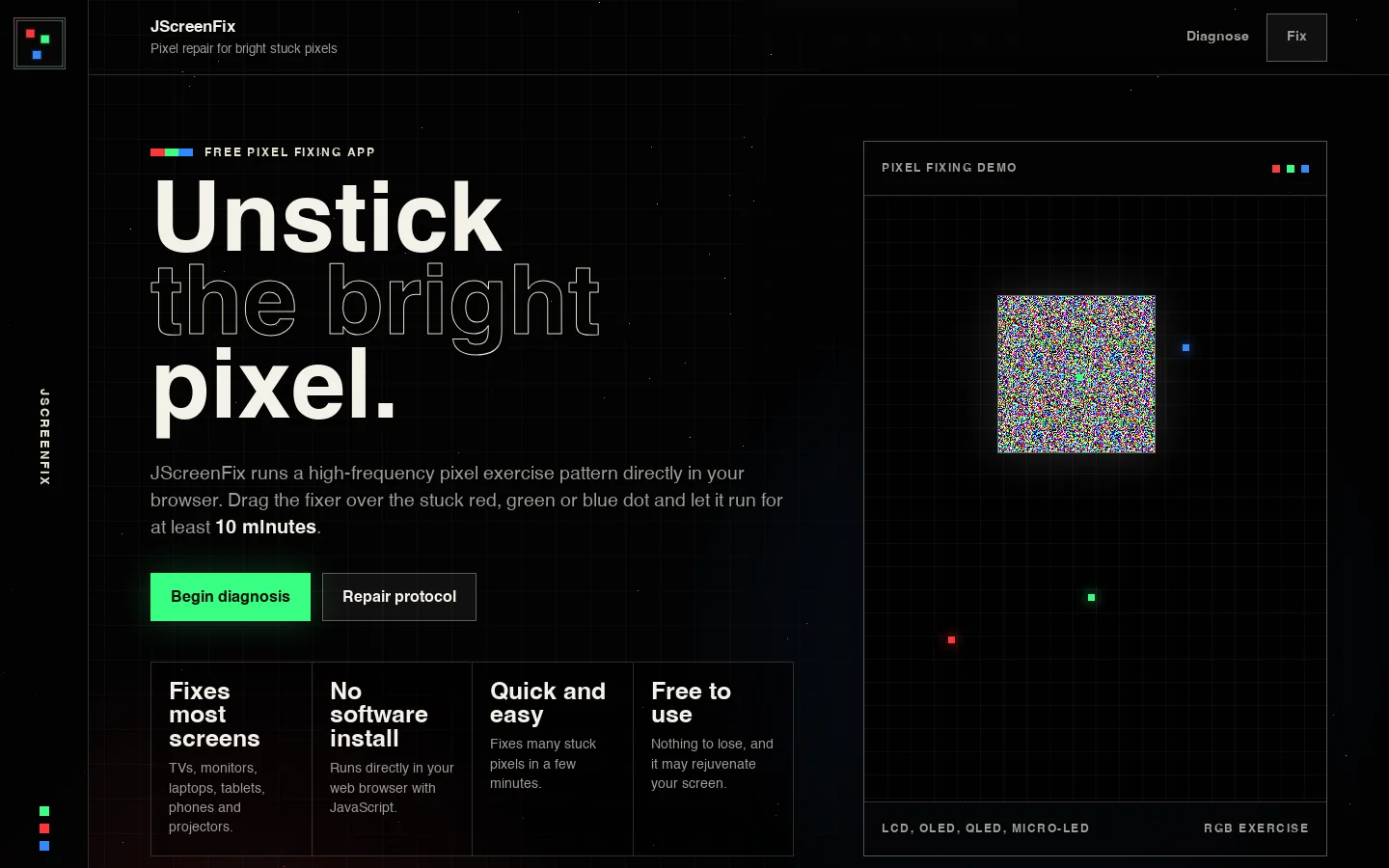Image resolution: width=1389 pixels, height=868 pixels.
Task: Click the PIXEL FIXING DEMO label
Action: (949, 168)
